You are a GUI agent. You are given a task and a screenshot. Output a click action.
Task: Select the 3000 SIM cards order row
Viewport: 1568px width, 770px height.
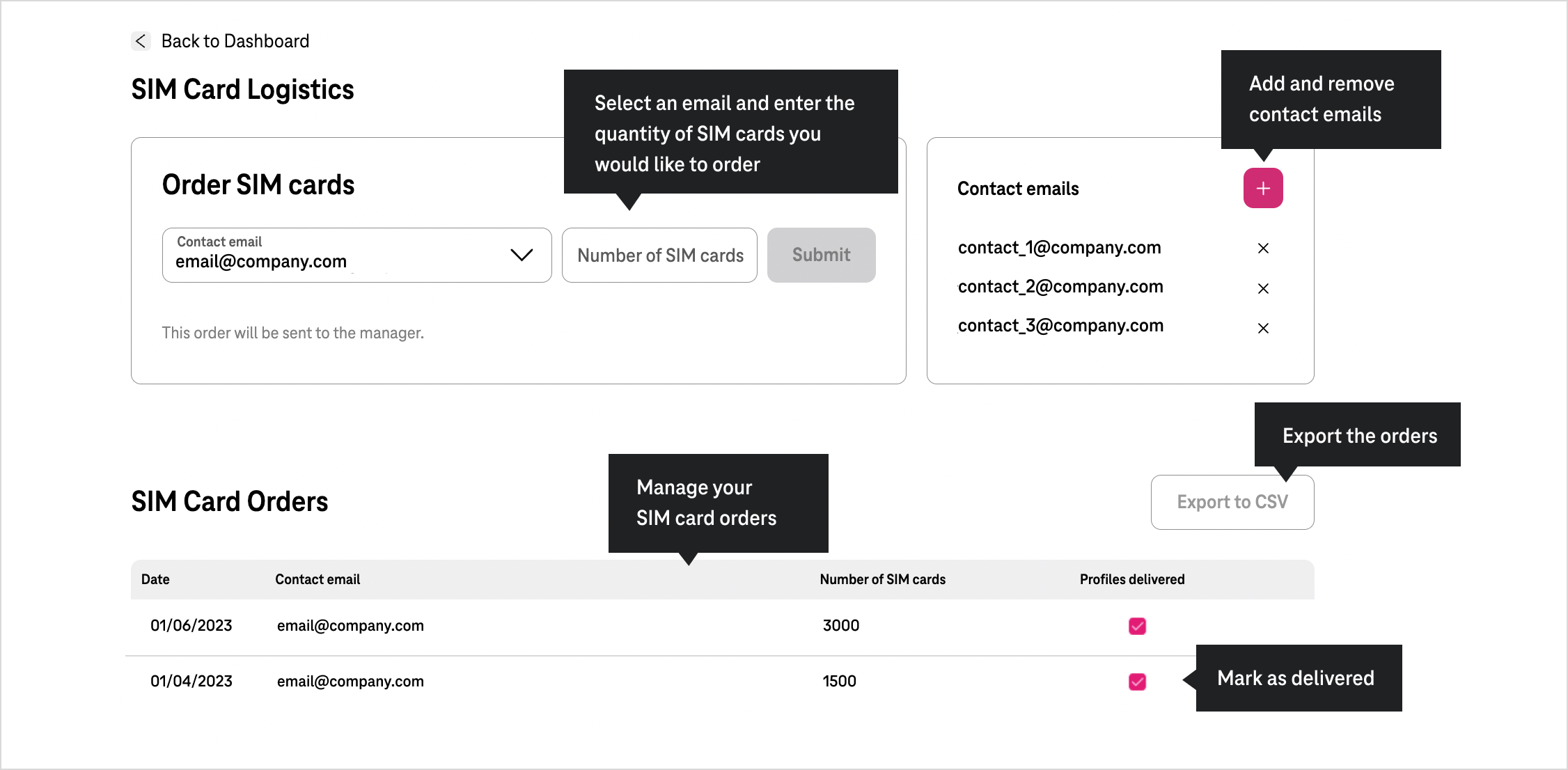(840, 625)
